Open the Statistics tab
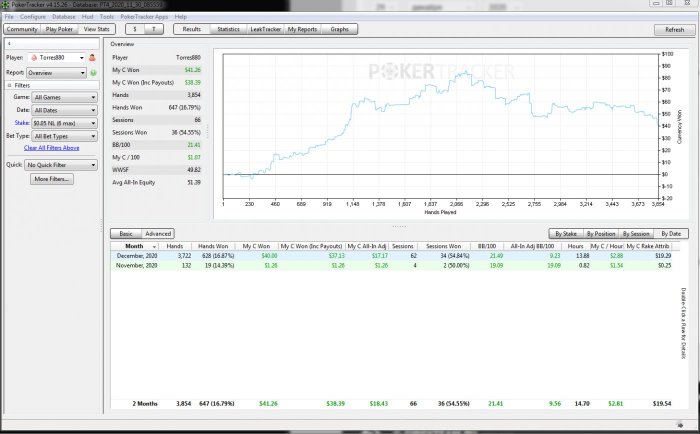Screen dimensions: 700x434 [227, 30]
